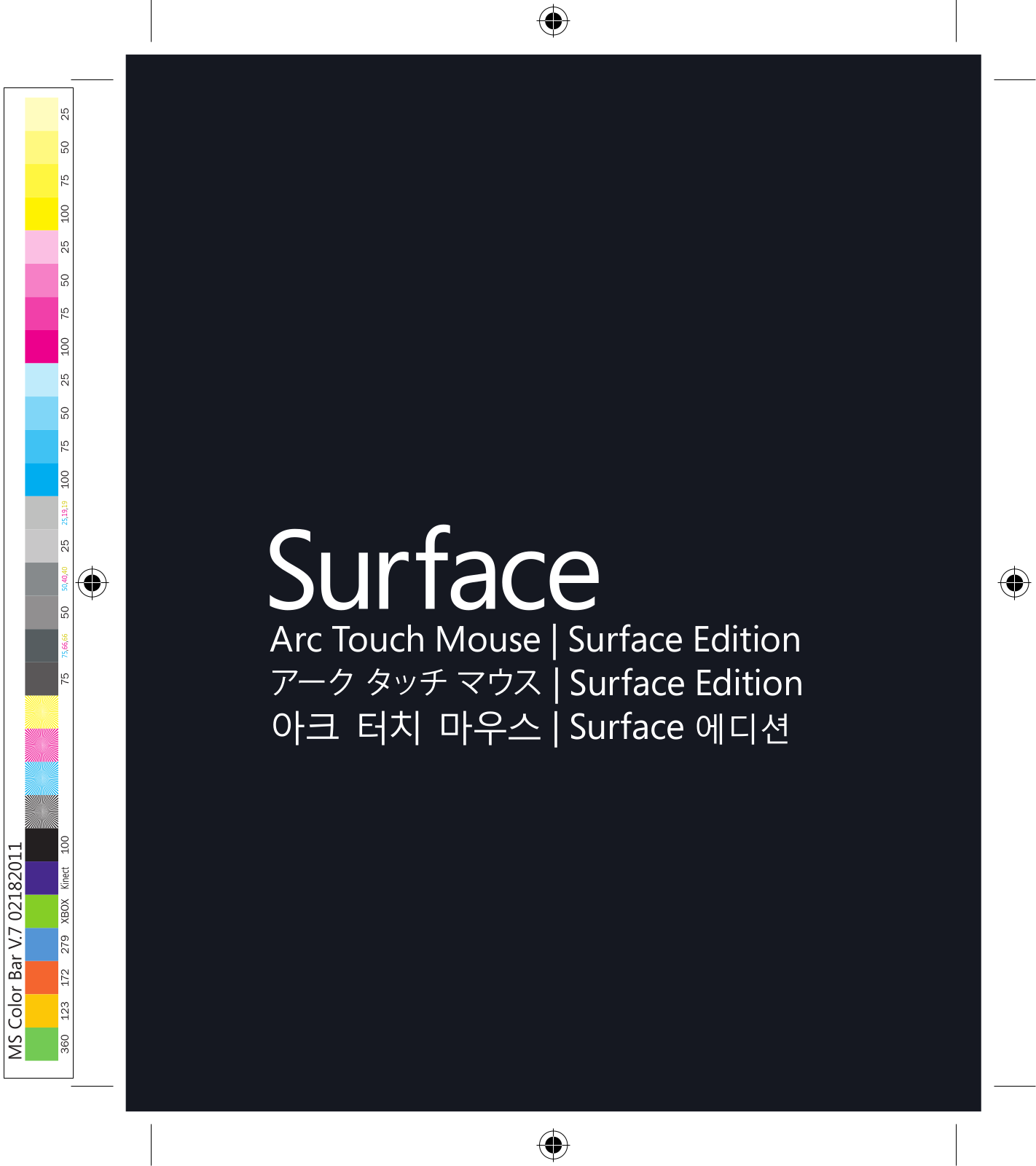Click the magenta starburst pattern target
This screenshot has height=1166, width=1036.
tap(42, 746)
